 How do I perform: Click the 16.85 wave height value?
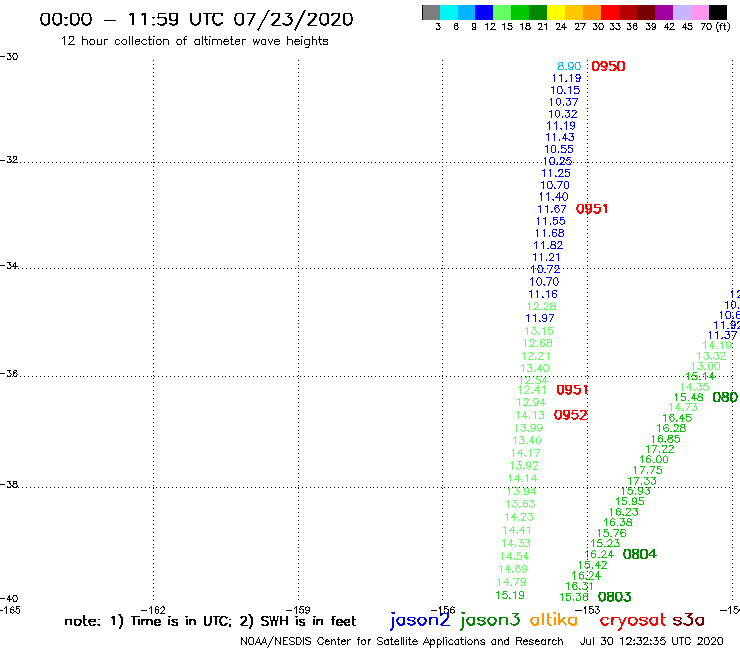click(x=665, y=439)
